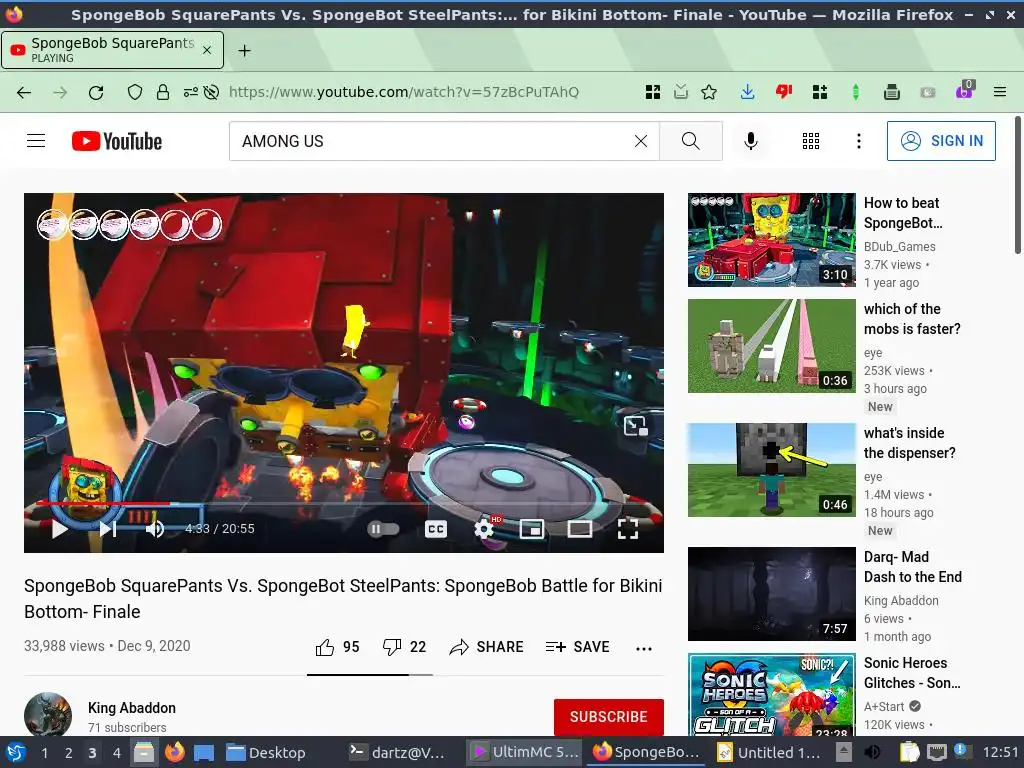Open King Abaddon channel avatar

(x=48, y=714)
